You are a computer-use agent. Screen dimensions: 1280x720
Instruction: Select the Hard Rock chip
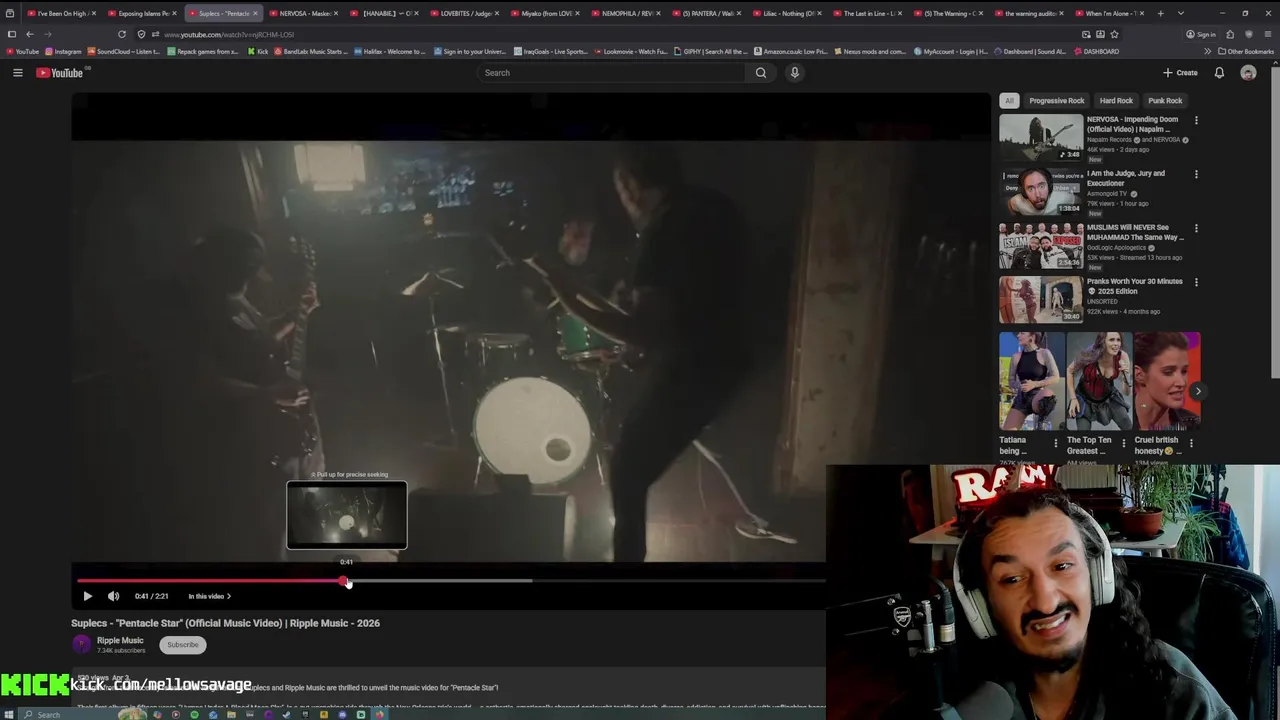[x=1116, y=100]
